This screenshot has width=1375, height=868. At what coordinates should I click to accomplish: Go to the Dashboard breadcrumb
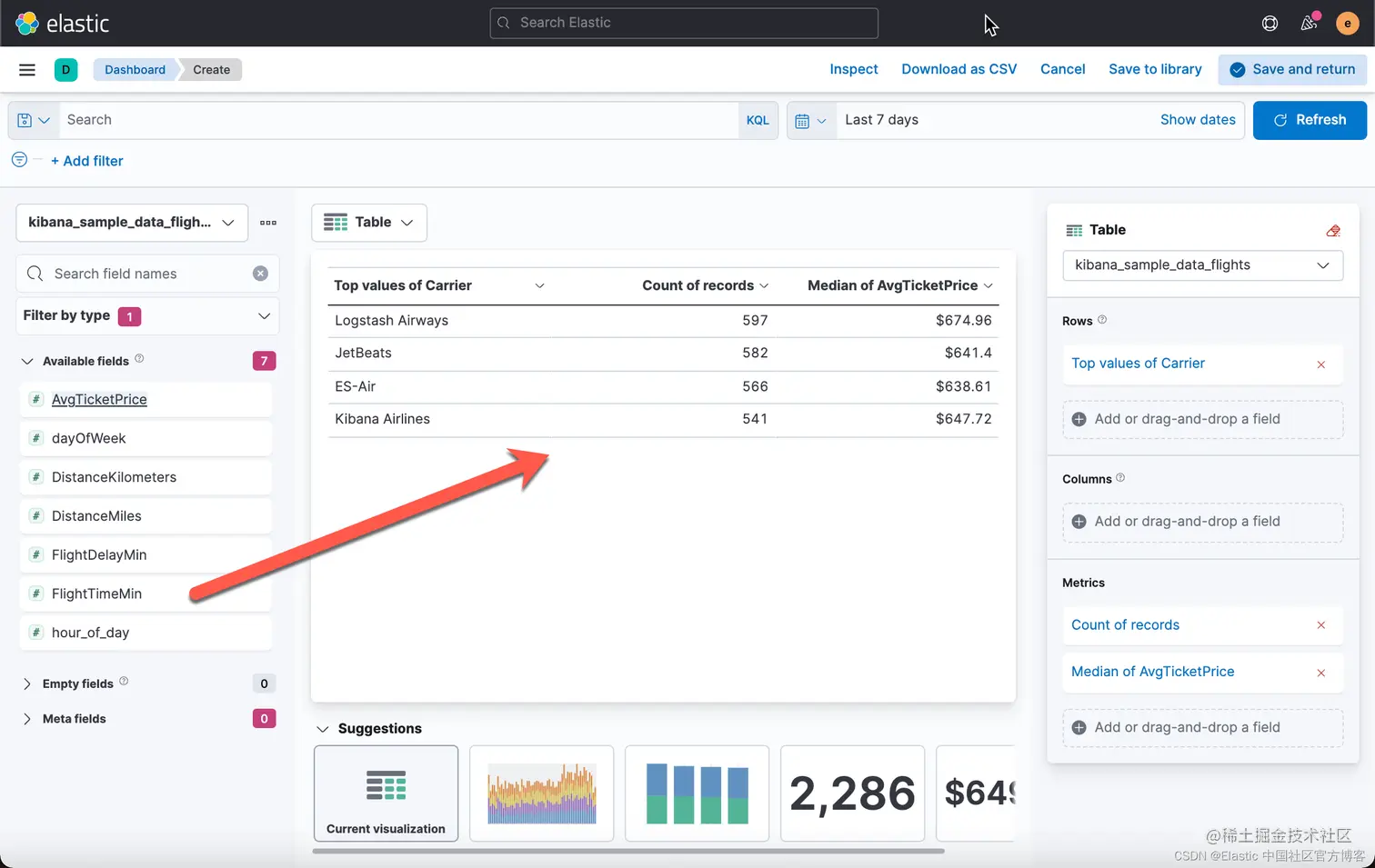(135, 70)
